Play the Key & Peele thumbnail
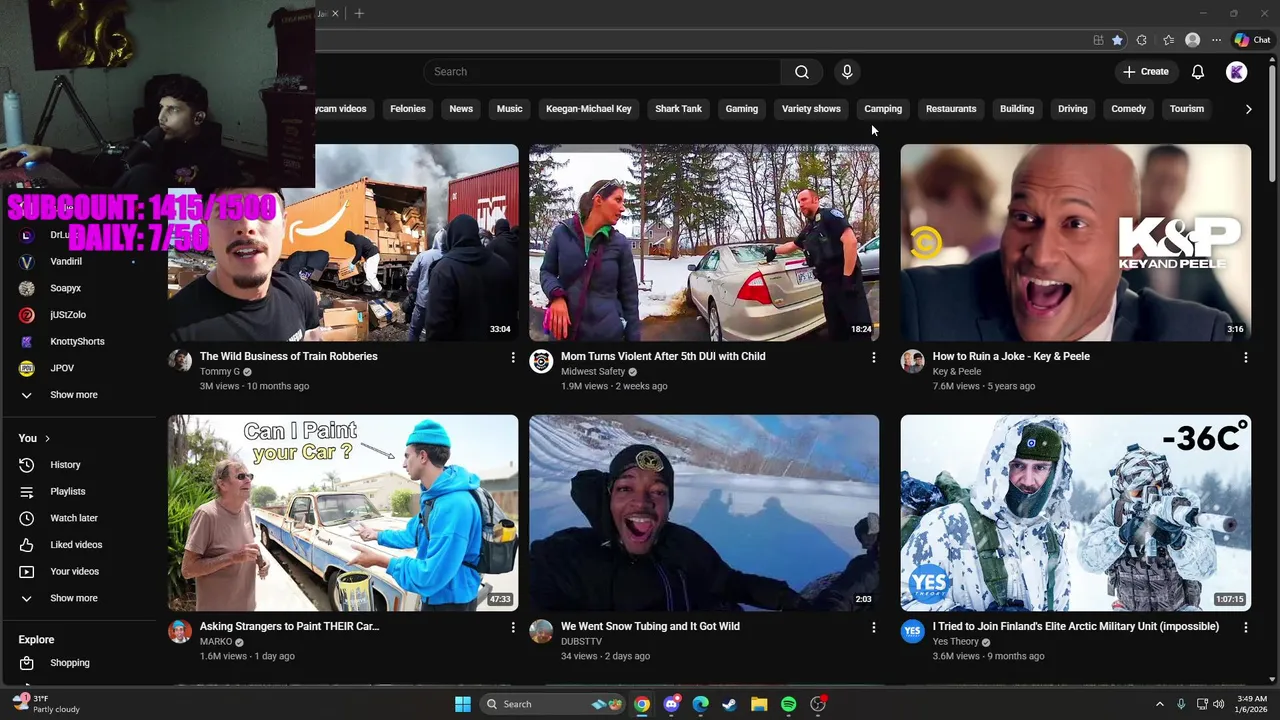Screen dimensions: 1280x720 point(1076,243)
